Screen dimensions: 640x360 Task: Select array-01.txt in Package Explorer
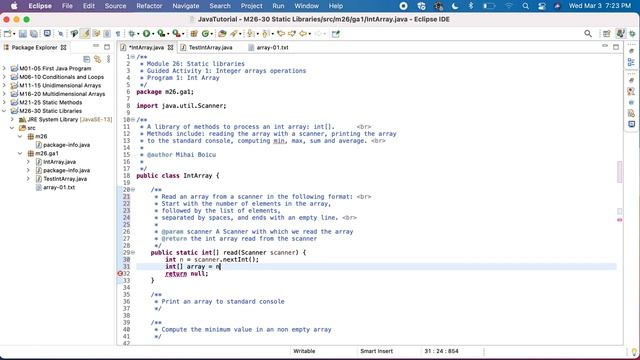[x=59, y=187]
